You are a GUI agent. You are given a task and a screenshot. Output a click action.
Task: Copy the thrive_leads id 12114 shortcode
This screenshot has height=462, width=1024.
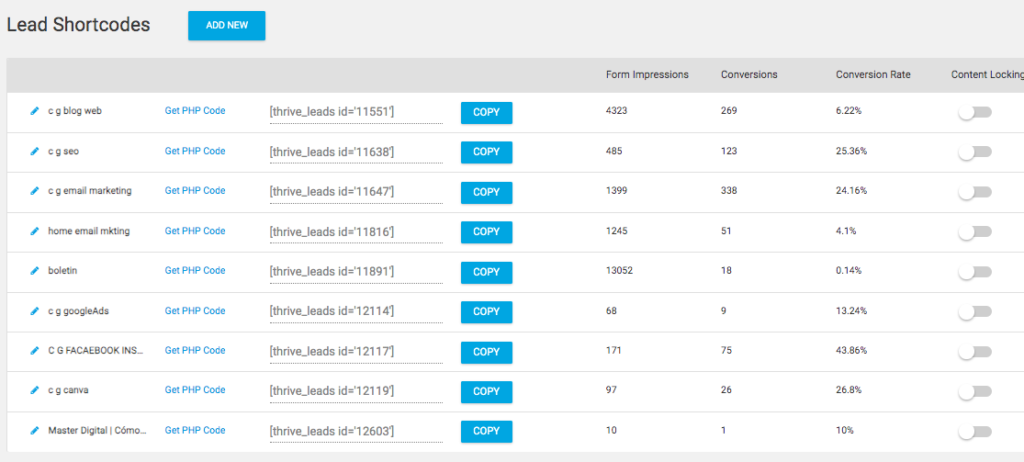click(486, 312)
